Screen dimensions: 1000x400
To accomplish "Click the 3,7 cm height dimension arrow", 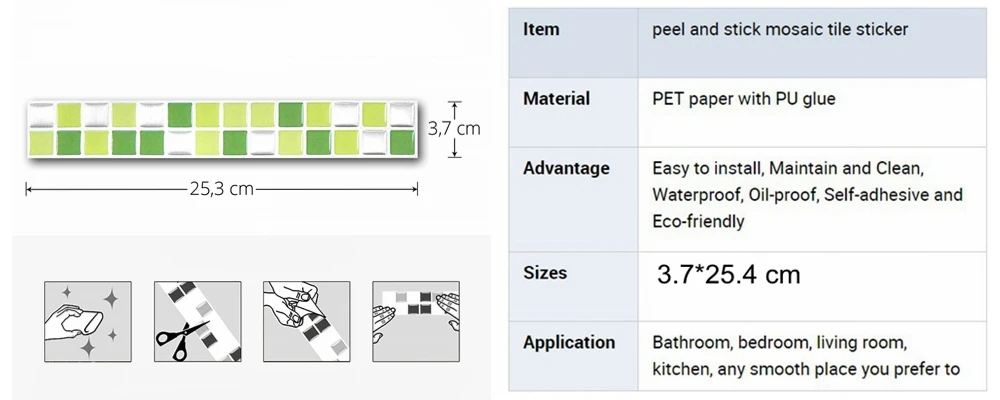I will (454, 129).
